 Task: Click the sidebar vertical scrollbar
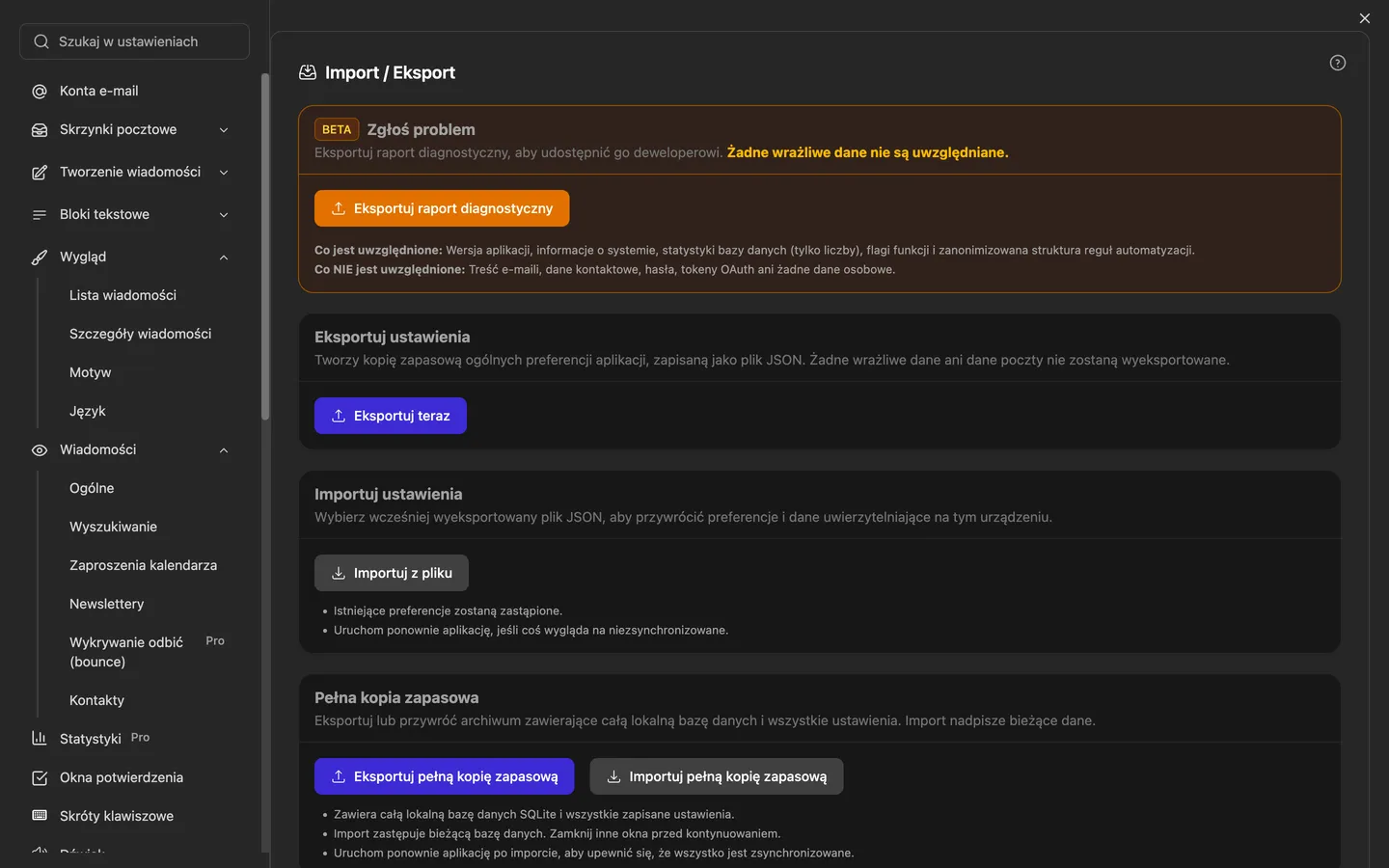click(x=265, y=247)
